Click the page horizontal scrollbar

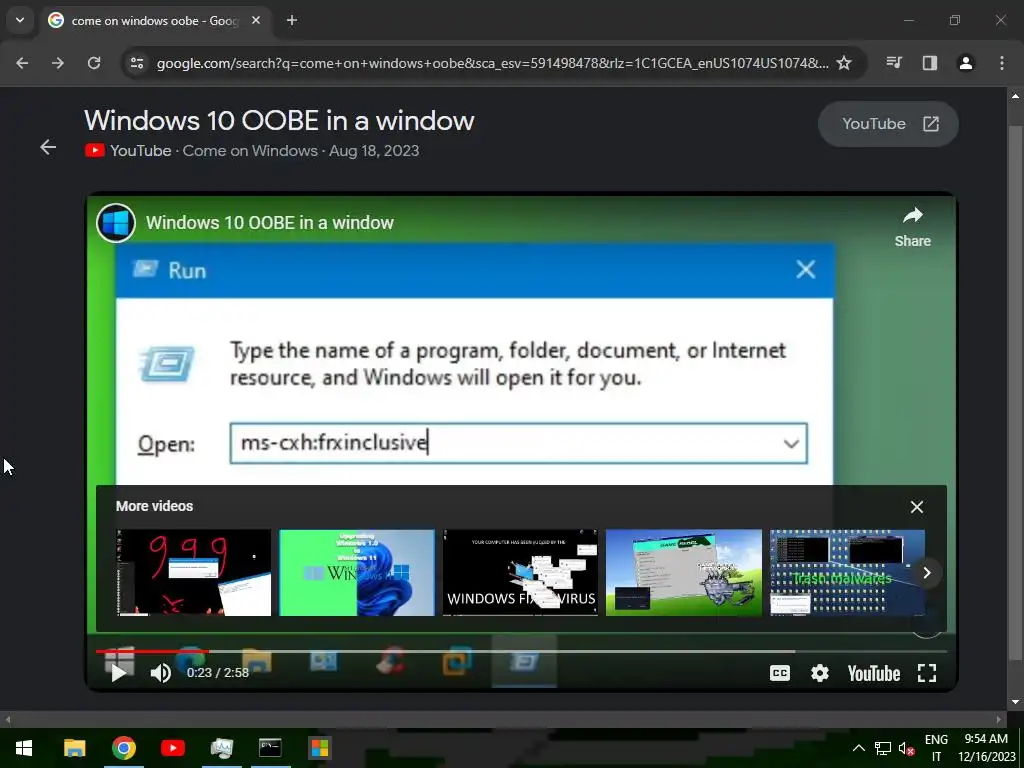click(503, 719)
